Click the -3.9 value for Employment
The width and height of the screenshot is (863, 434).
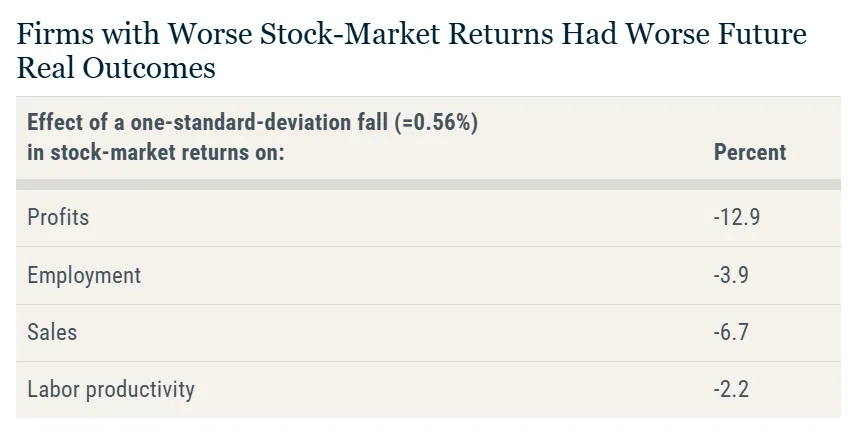click(x=731, y=275)
